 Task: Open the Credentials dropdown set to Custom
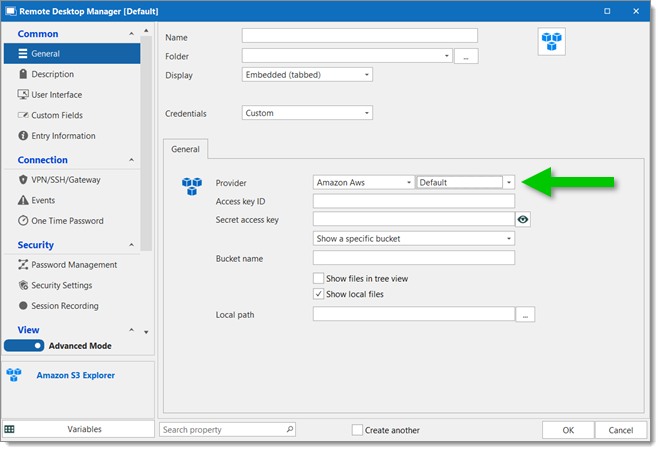[307, 113]
